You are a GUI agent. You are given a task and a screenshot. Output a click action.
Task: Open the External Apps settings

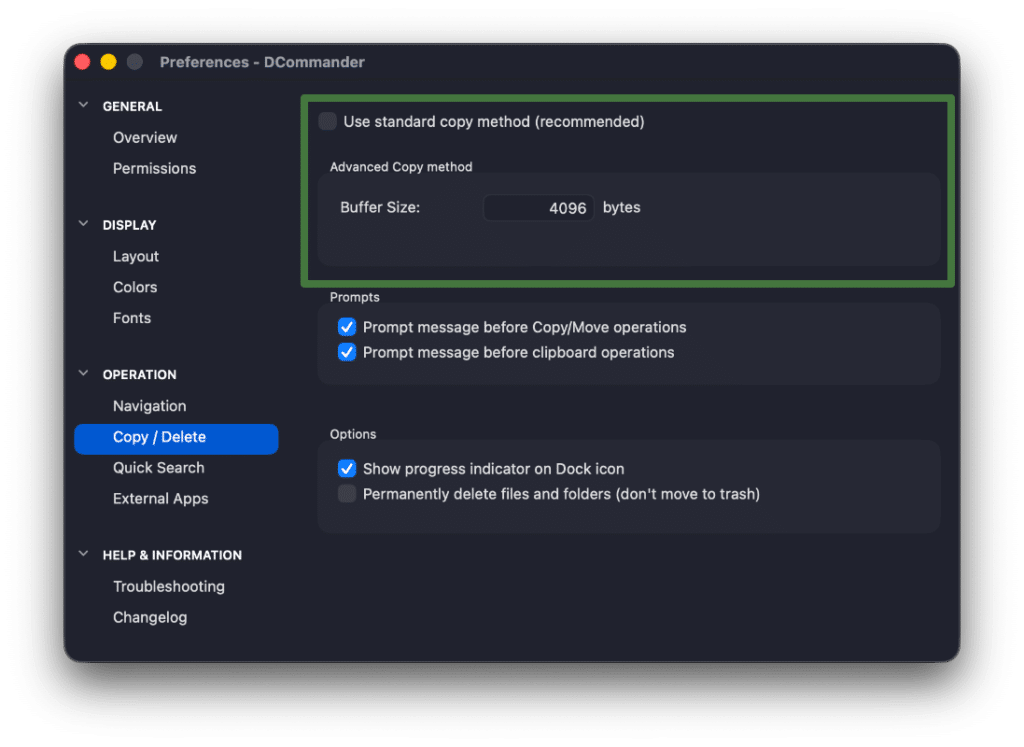pyautogui.click(x=161, y=498)
